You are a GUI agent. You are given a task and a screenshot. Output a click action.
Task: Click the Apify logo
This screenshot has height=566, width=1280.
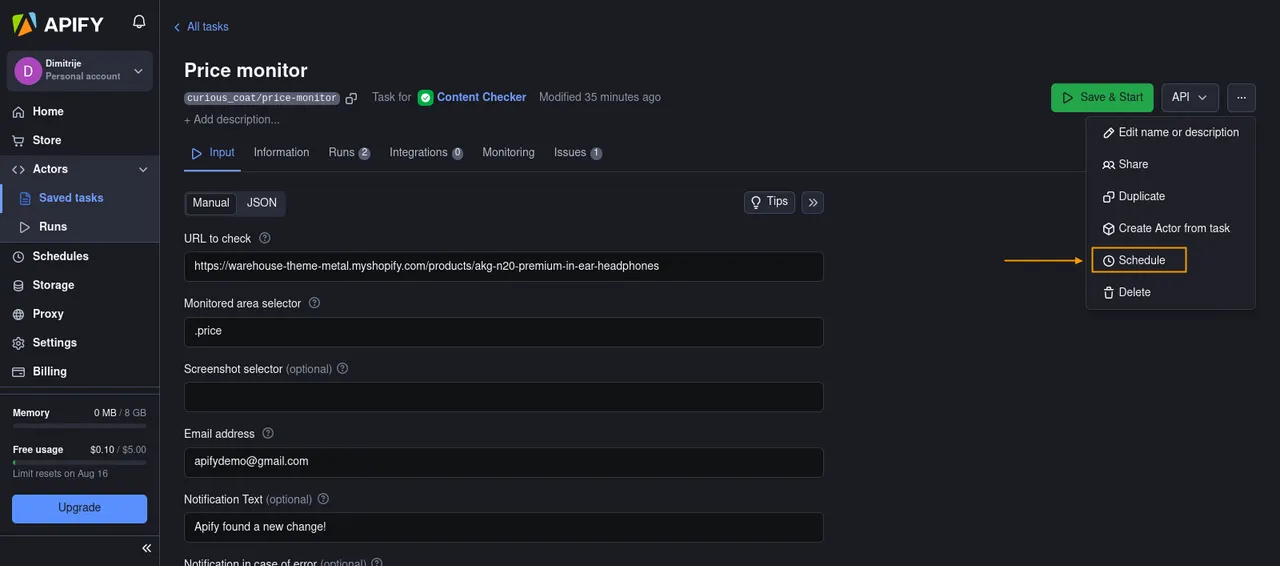[x=58, y=24]
